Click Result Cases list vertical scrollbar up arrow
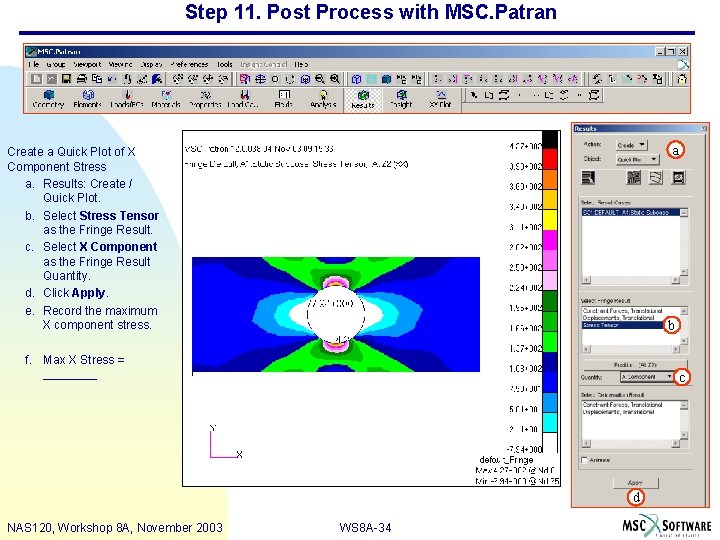This screenshot has width=720, height=540. coord(684,213)
